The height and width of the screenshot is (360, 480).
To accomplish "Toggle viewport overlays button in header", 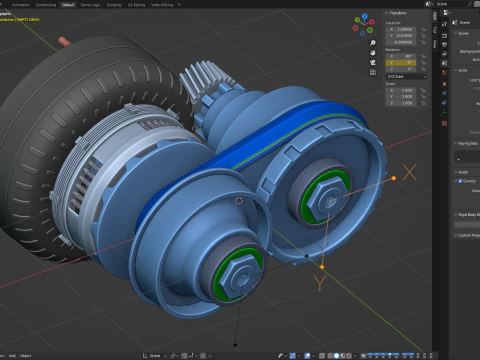I will pos(308,356).
